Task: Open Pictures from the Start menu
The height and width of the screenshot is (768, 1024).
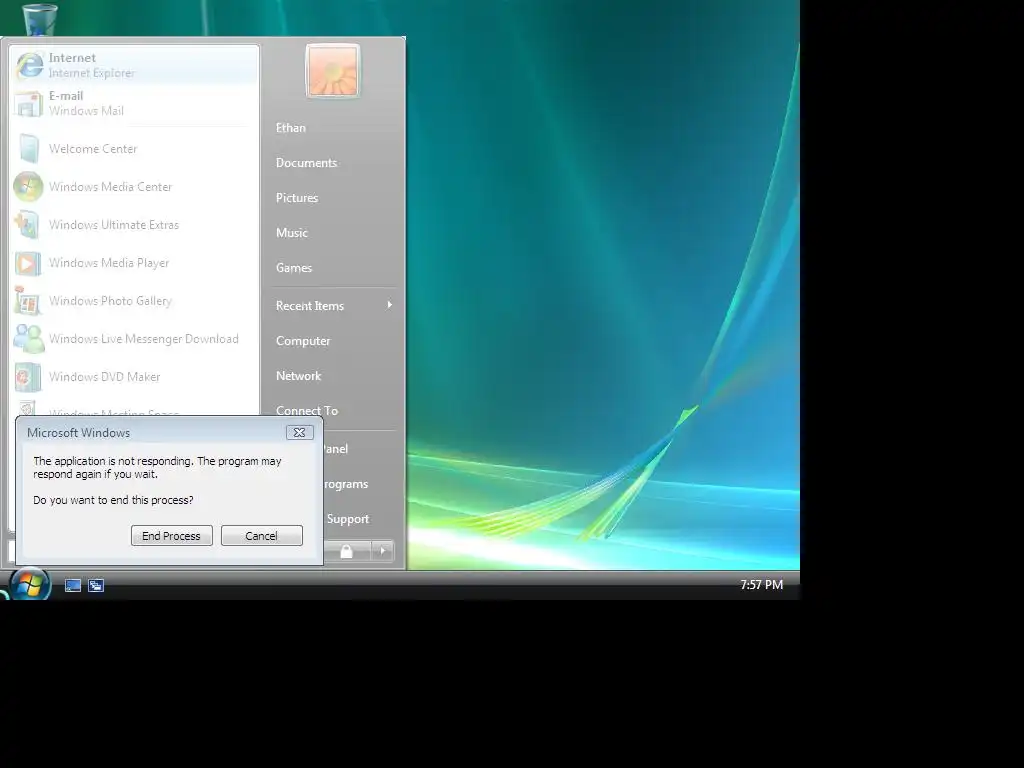Action: click(296, 198)
